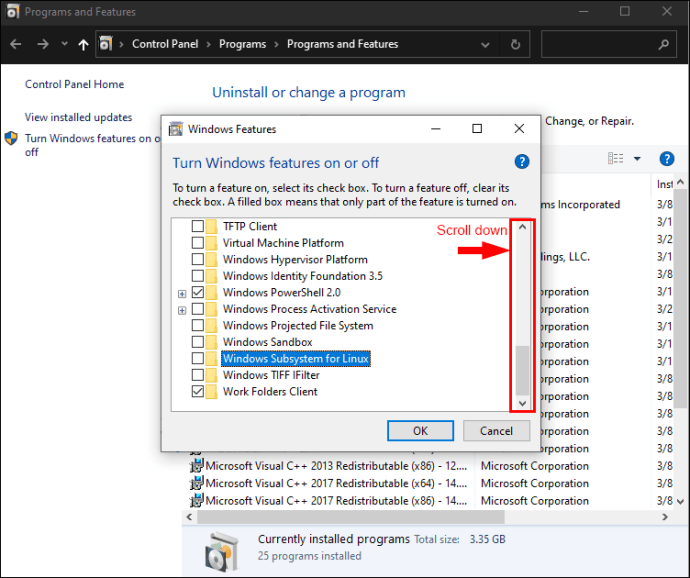Click the installed programs disc icon

click(x=223, y=551)
